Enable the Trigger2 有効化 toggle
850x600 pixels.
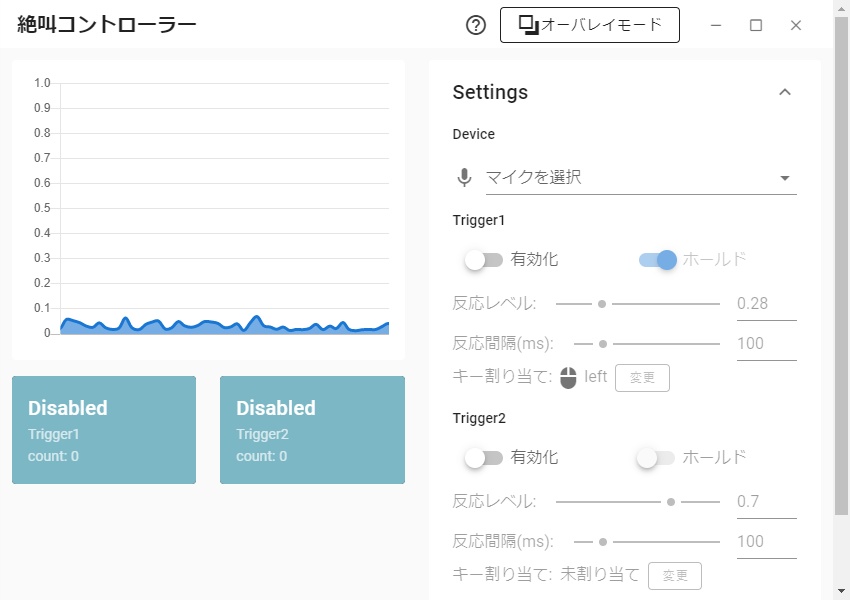coord(480,457)
